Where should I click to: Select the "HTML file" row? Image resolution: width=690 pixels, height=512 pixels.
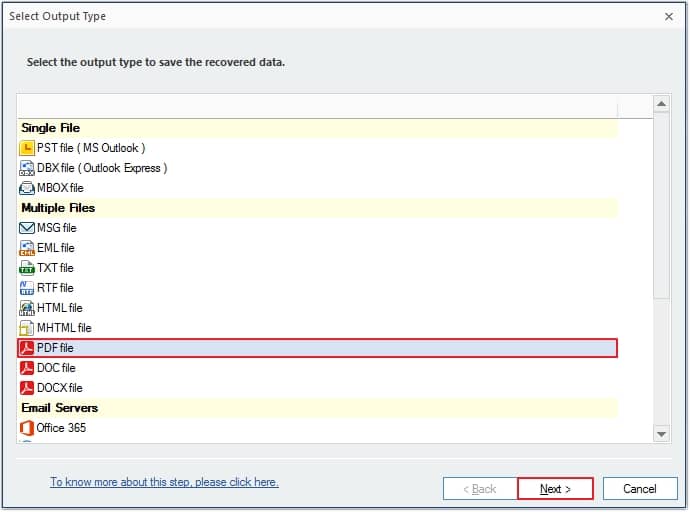tap(318, 308)
